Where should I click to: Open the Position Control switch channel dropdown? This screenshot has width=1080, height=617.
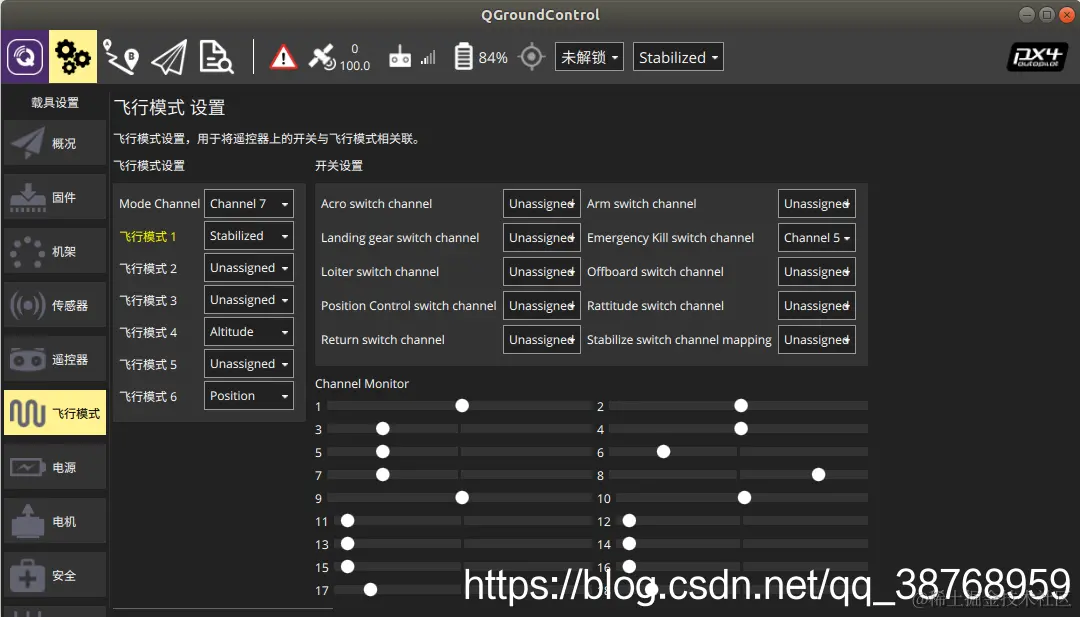click(541, 306)
